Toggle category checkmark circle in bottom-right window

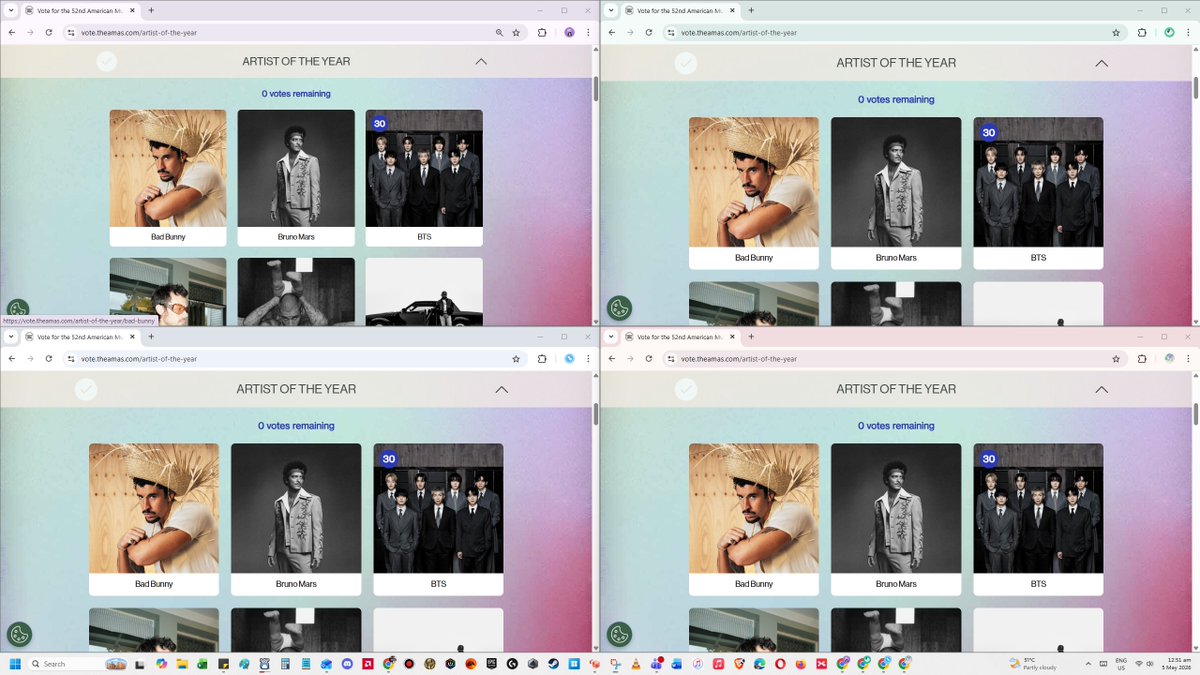tap(685, 389)
